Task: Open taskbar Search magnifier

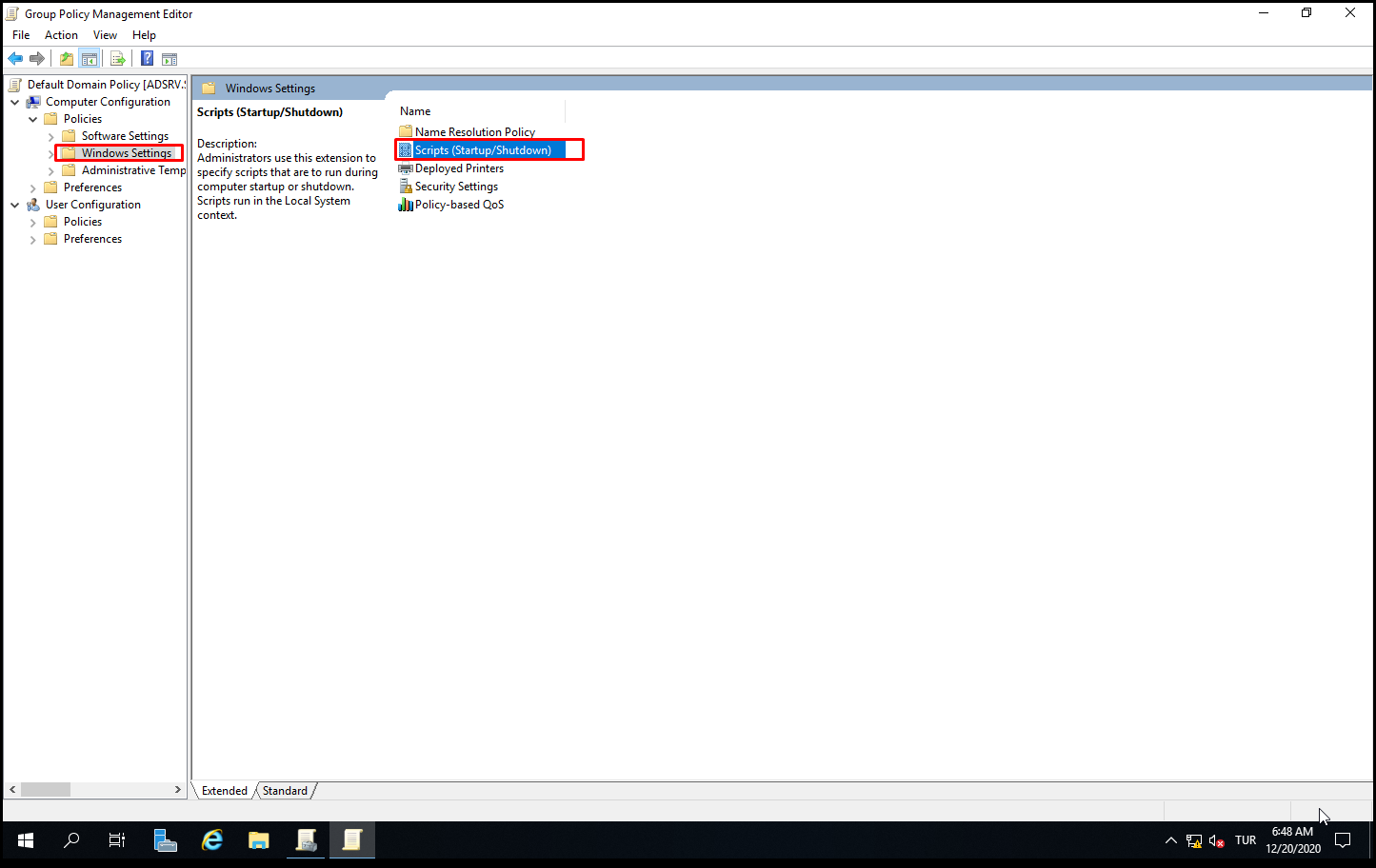Action: [71, 840]
